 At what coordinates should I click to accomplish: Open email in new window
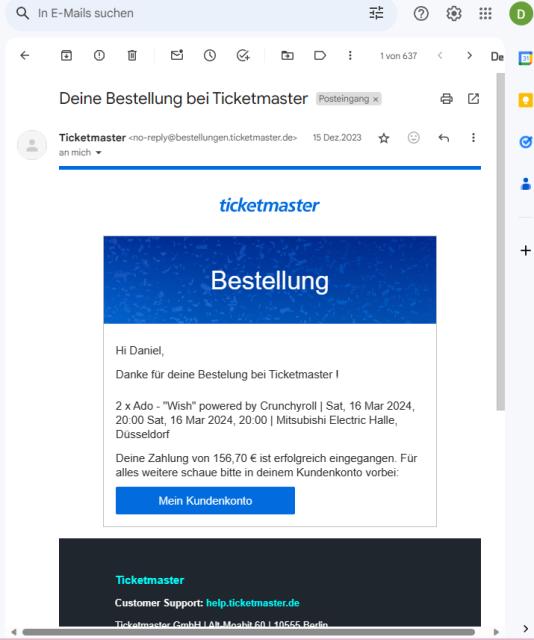[x=474, y=99]
